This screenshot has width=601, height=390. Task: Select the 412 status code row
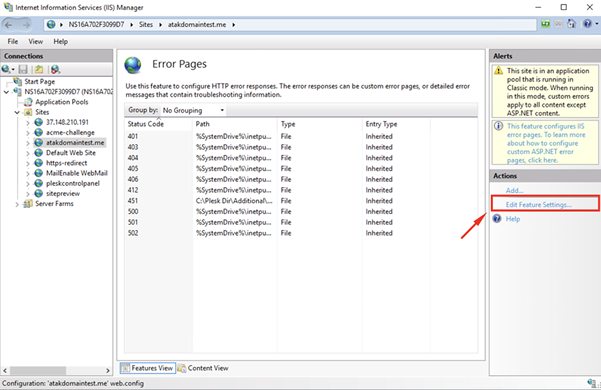(x=278, y=190)
